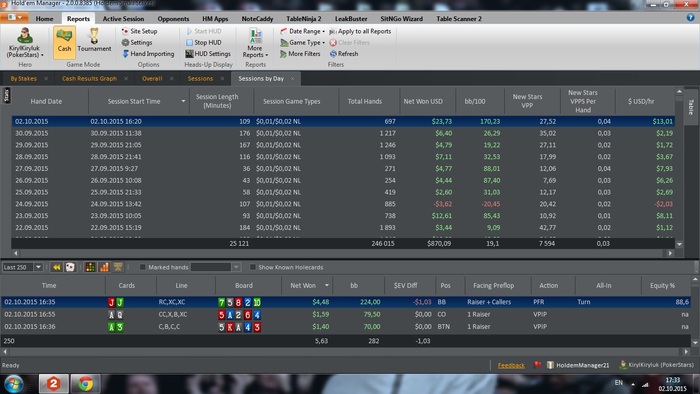The width and height of the screenshot is (700, 394).
Task: Click the Stop HUD button
Action: tap(204, 42)
